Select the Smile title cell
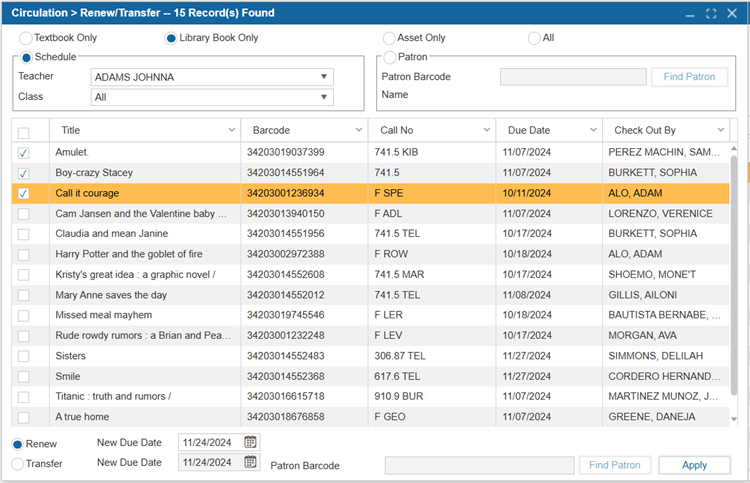The width and height of the screenshot is (750, 483). (x=145, y=376)
